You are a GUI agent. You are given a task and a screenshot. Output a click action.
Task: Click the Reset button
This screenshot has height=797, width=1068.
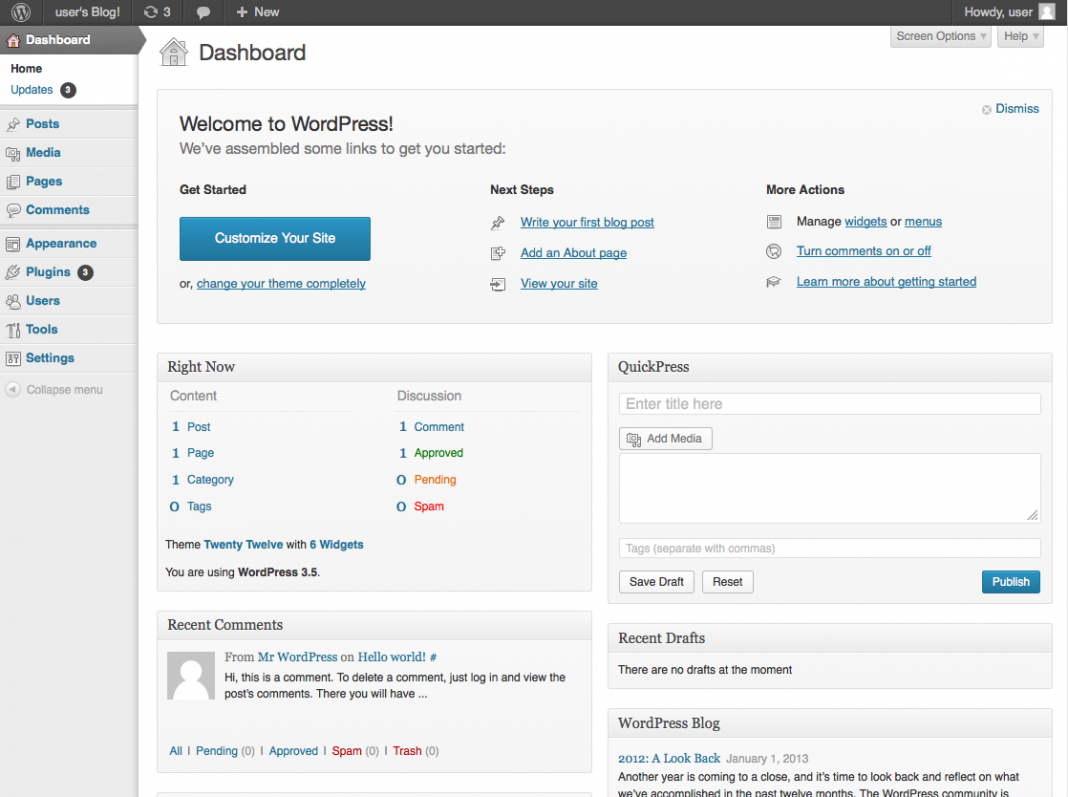[727, 582]
